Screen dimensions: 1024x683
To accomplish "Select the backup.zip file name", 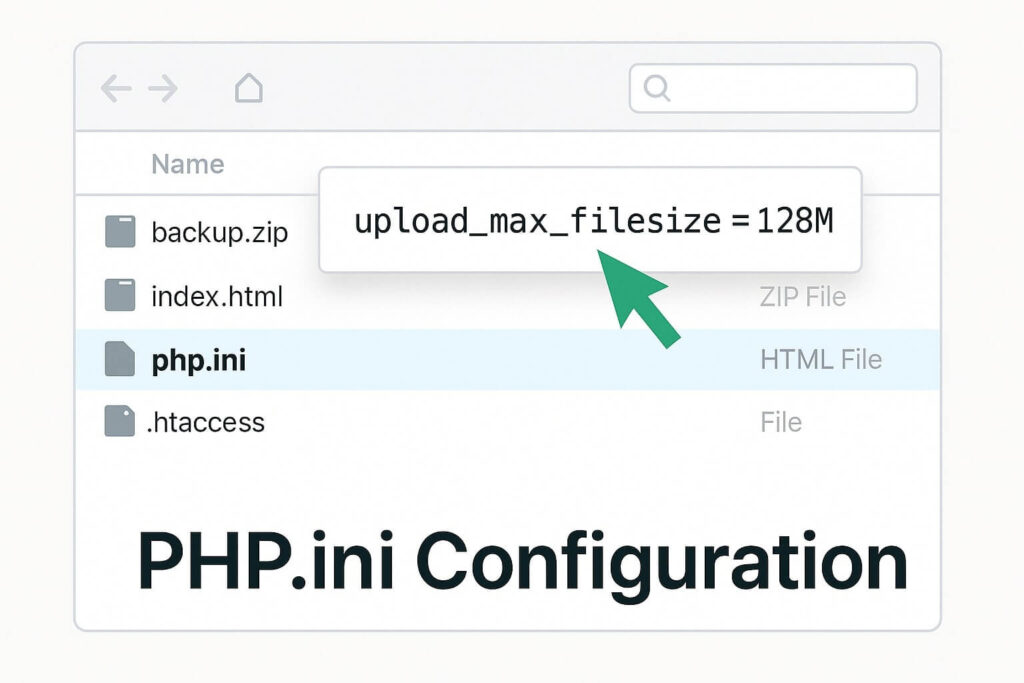I will (218, 232).
